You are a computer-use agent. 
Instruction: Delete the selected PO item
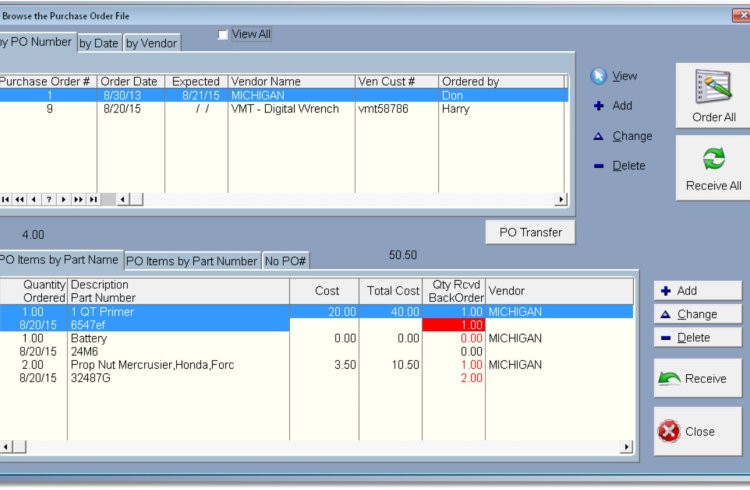click(697, 338)
